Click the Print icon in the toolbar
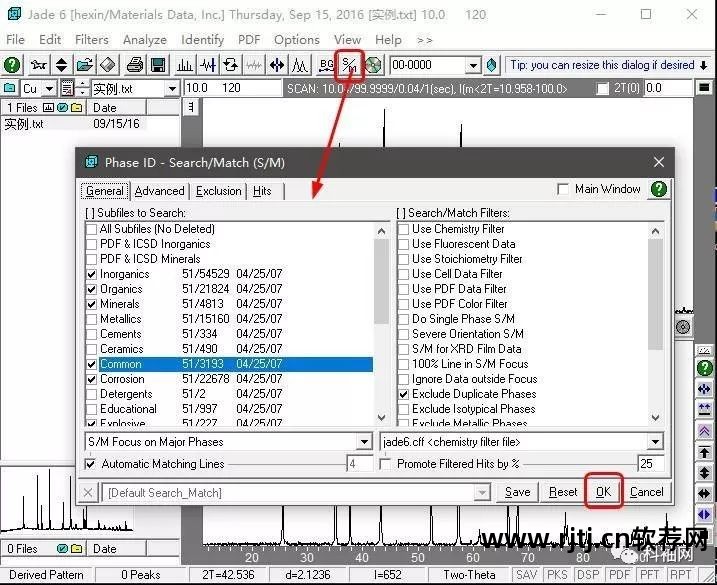The width and height of the screenshot is (717, 585). point(135,65)
